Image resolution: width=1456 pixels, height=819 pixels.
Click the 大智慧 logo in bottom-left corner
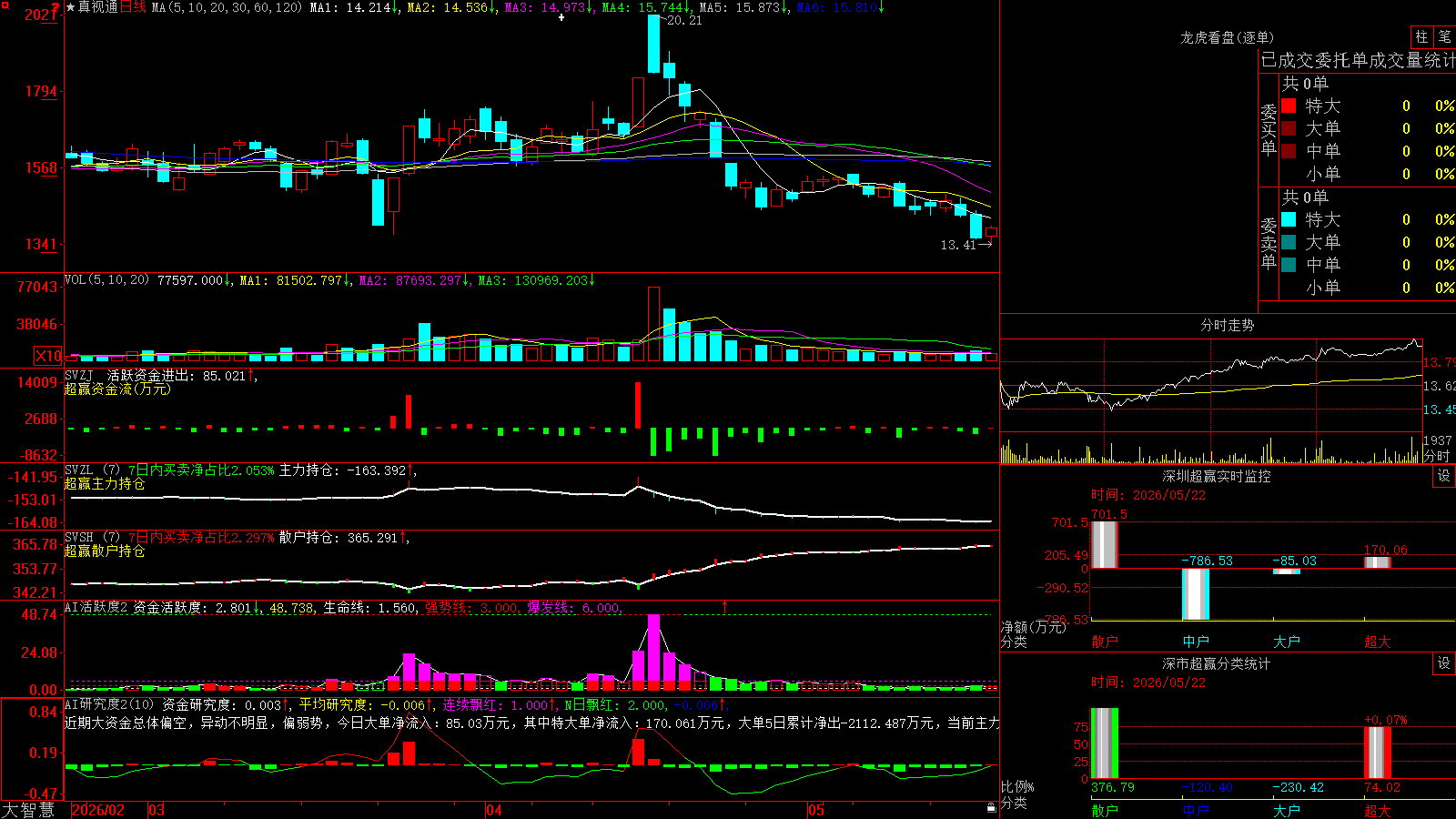click(28, 810)
